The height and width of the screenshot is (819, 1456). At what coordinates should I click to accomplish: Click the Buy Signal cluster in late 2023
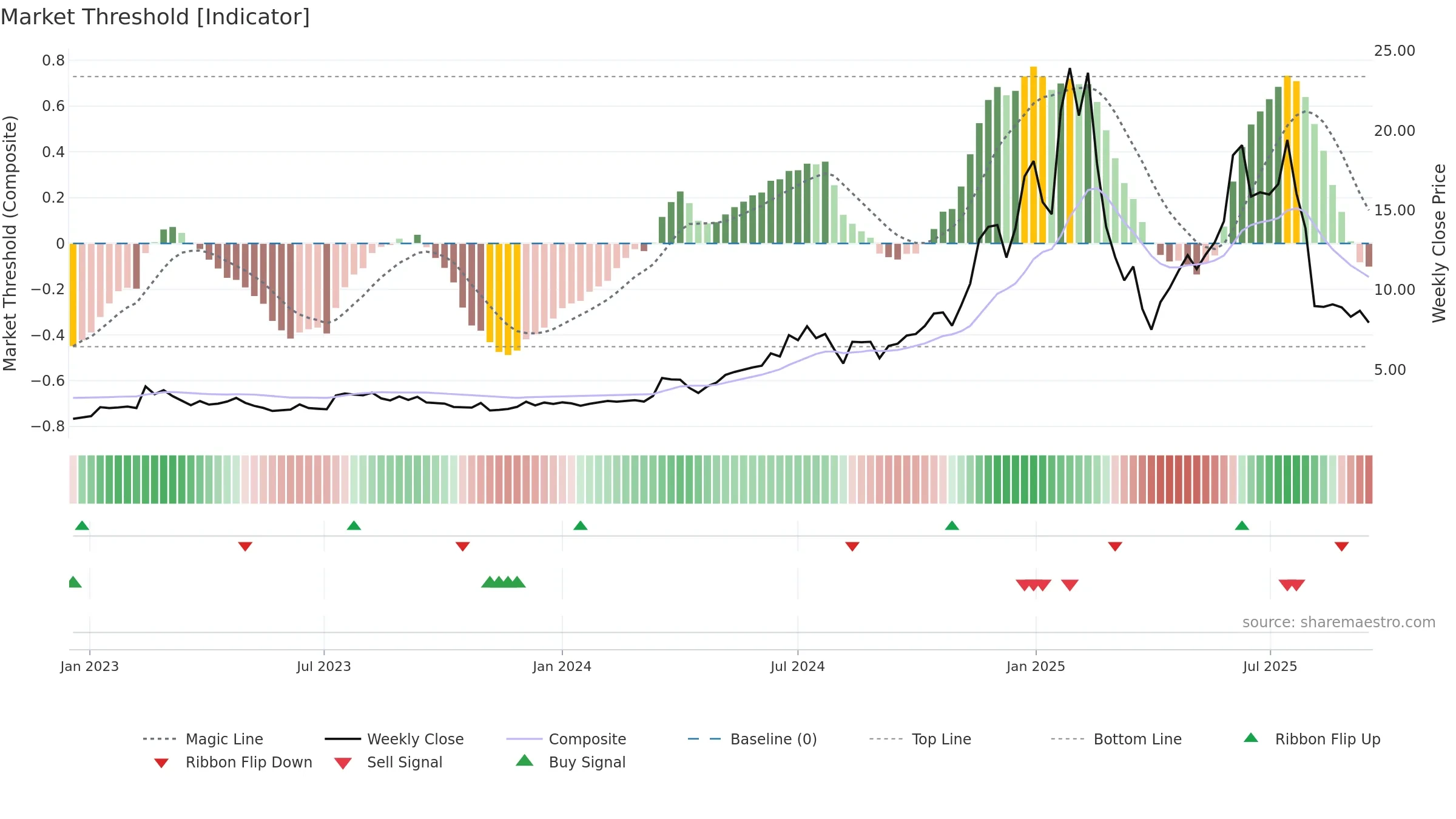[x=504, y=582]
